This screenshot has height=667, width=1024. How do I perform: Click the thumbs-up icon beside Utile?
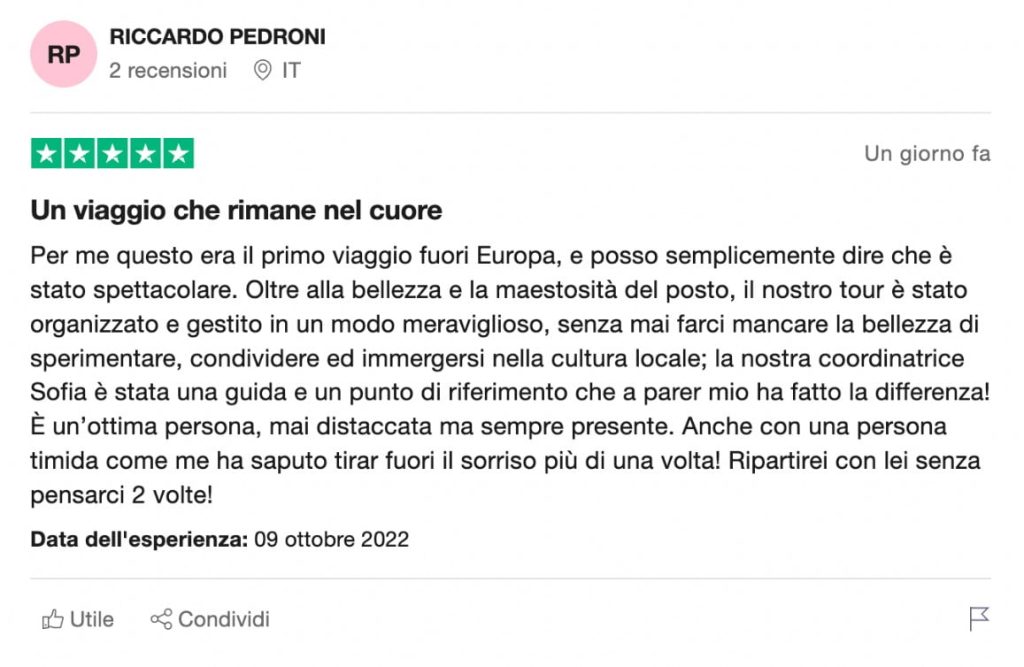click(x=52, y=620)
